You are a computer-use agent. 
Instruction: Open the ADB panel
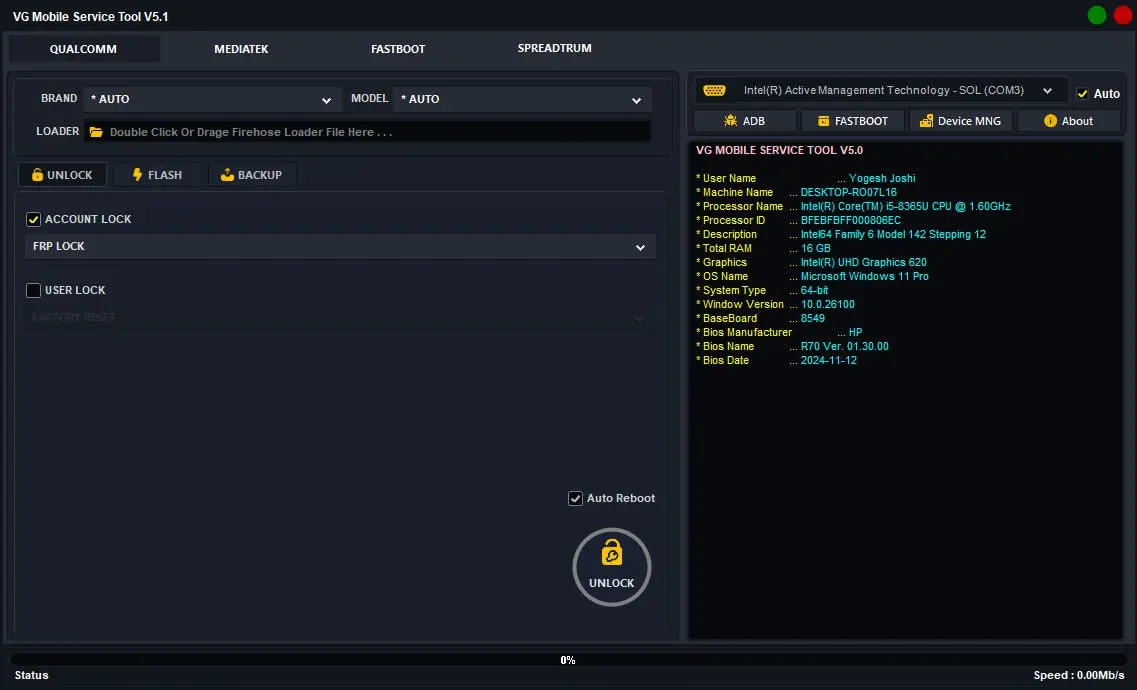pos(745,121)
